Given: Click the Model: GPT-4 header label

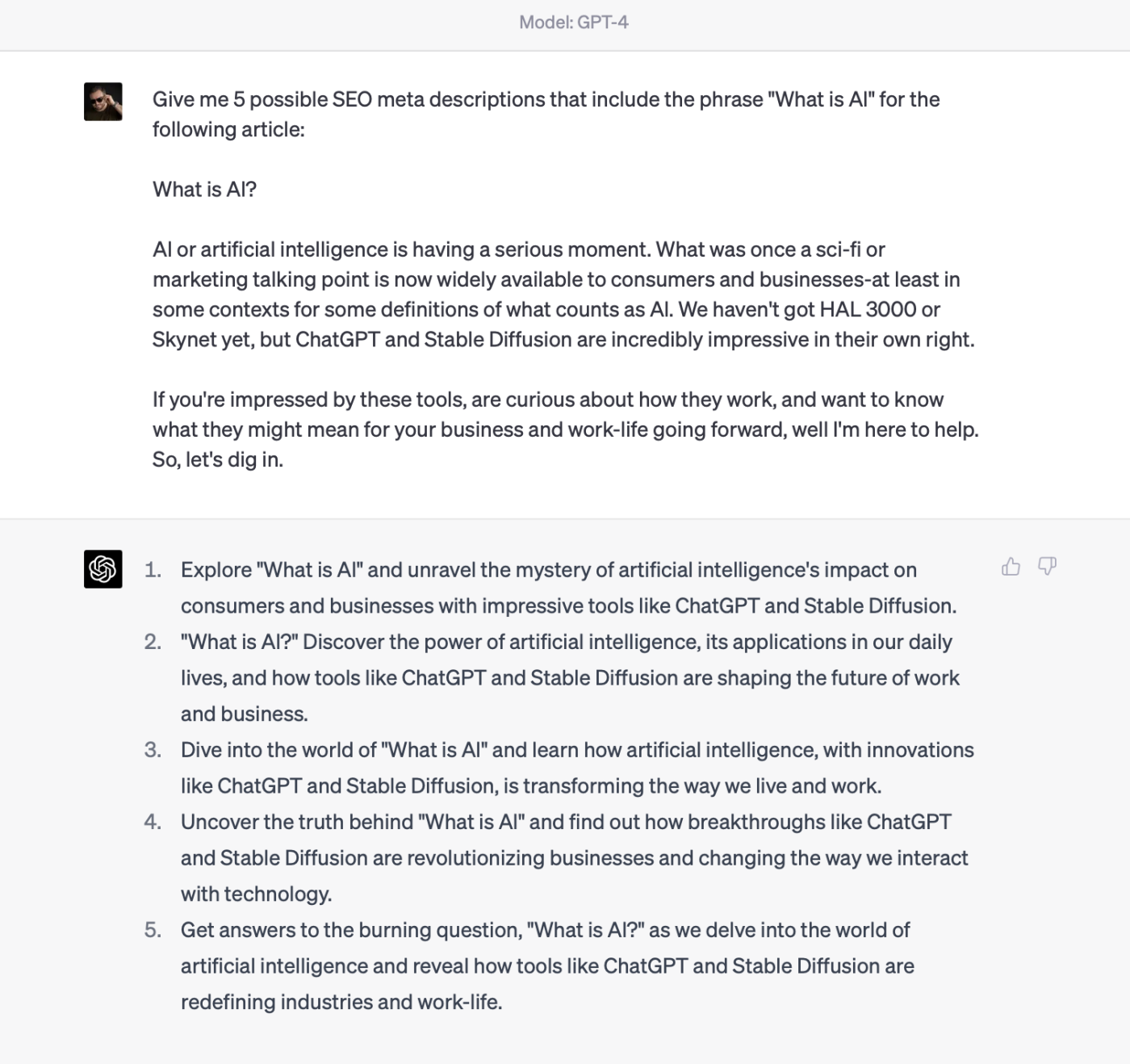Looking at the screenshot, I should click(574, 23).
